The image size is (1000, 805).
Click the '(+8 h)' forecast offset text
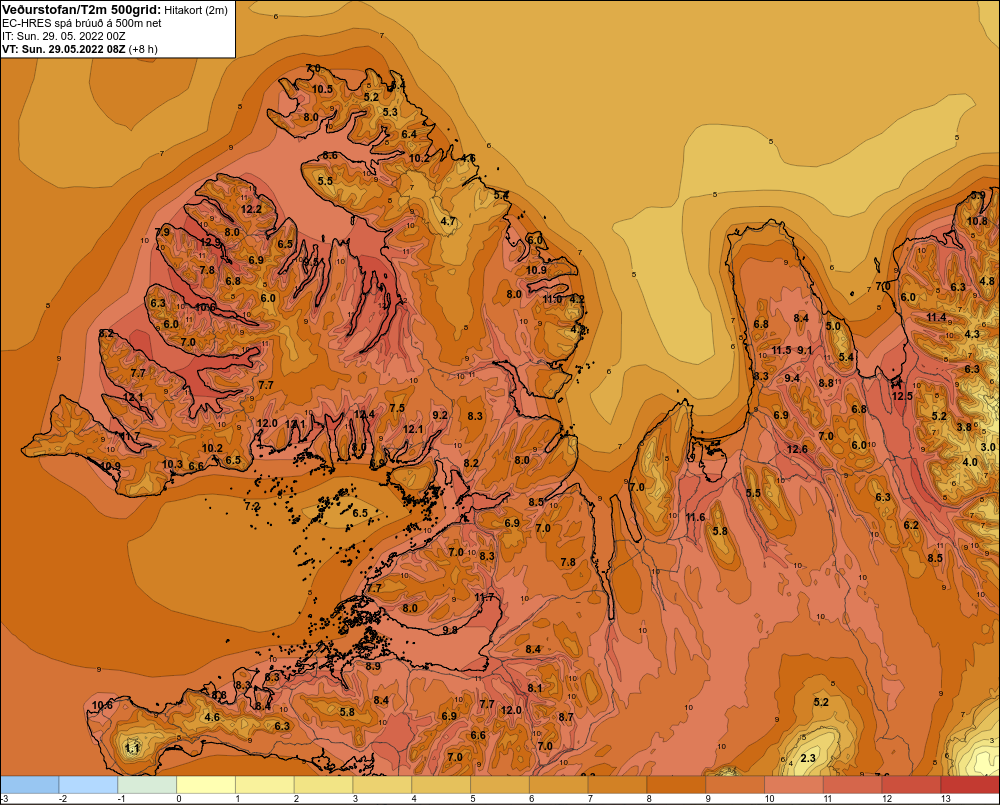143,49
